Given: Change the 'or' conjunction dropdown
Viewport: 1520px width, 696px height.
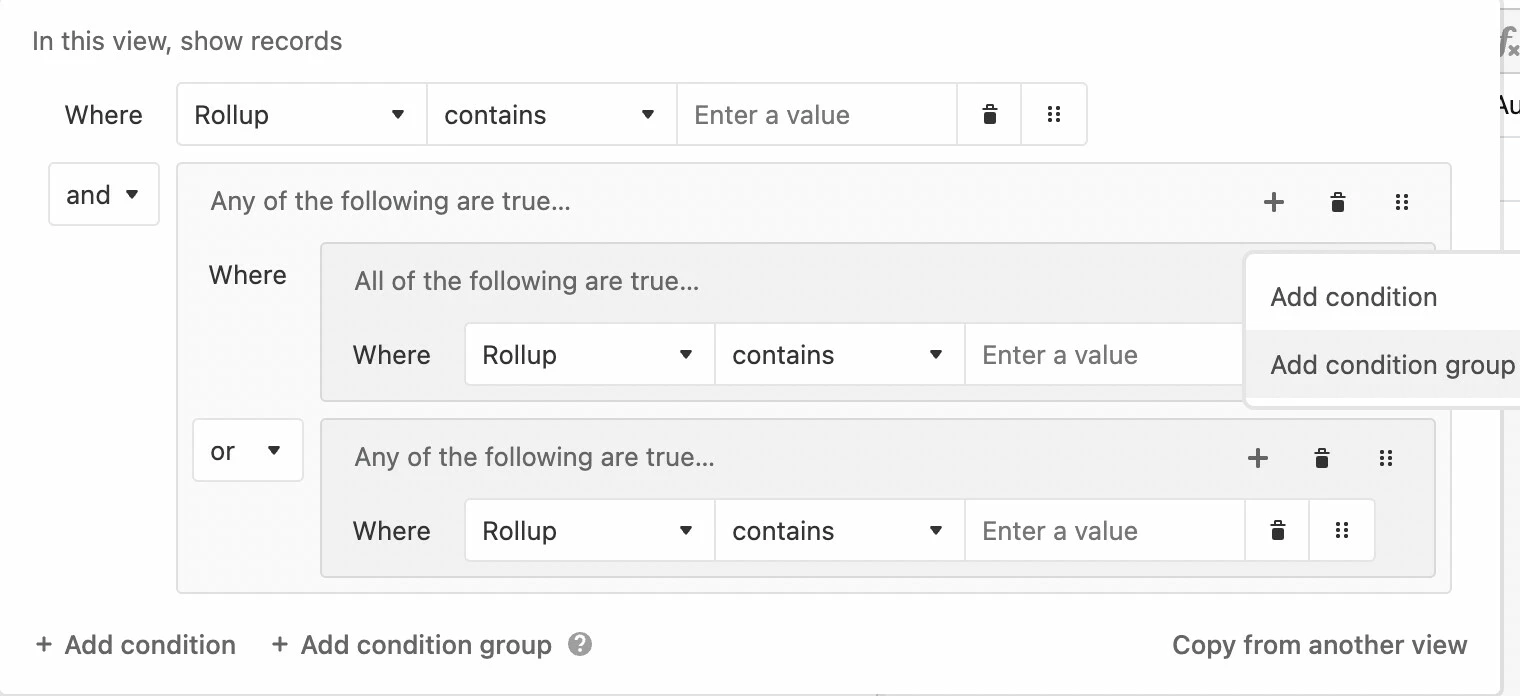Looking at the screenshot, I should (248, 450).
